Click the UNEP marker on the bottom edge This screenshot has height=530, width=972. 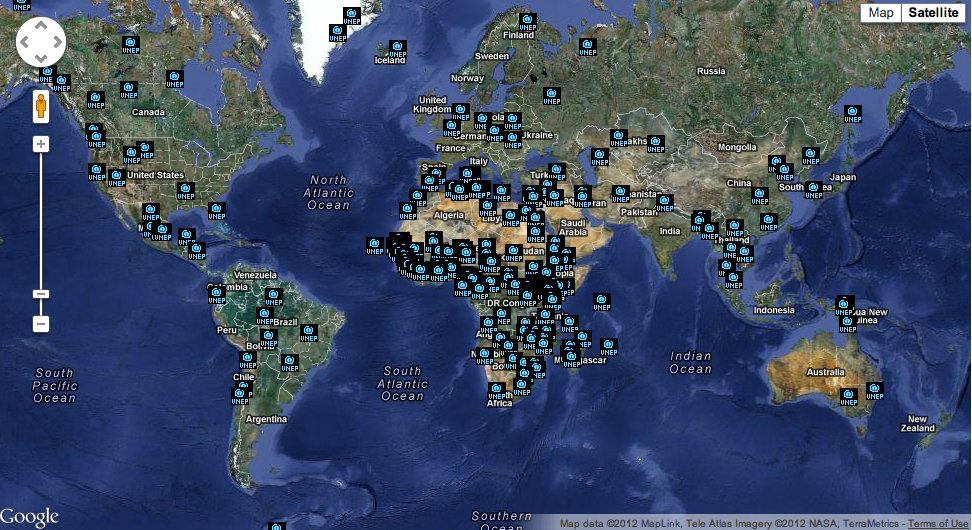[276, 526]
